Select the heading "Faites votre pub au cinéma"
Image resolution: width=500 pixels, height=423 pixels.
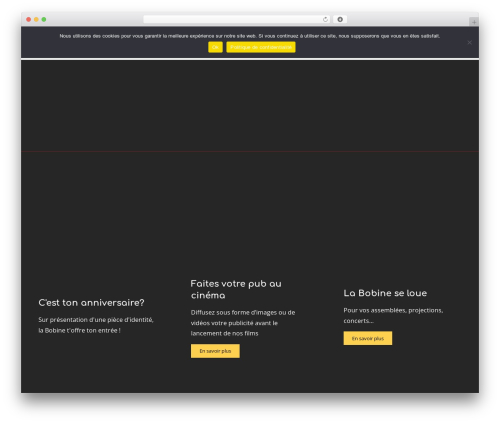[x=236, y=289]
